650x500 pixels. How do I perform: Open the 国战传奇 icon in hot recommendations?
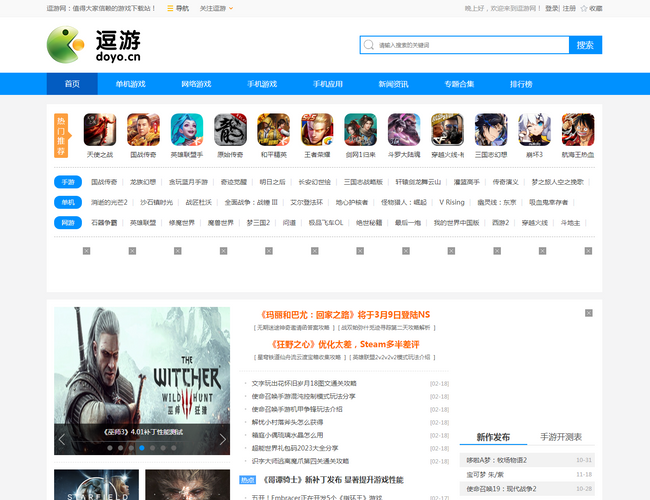coord(143,130)
